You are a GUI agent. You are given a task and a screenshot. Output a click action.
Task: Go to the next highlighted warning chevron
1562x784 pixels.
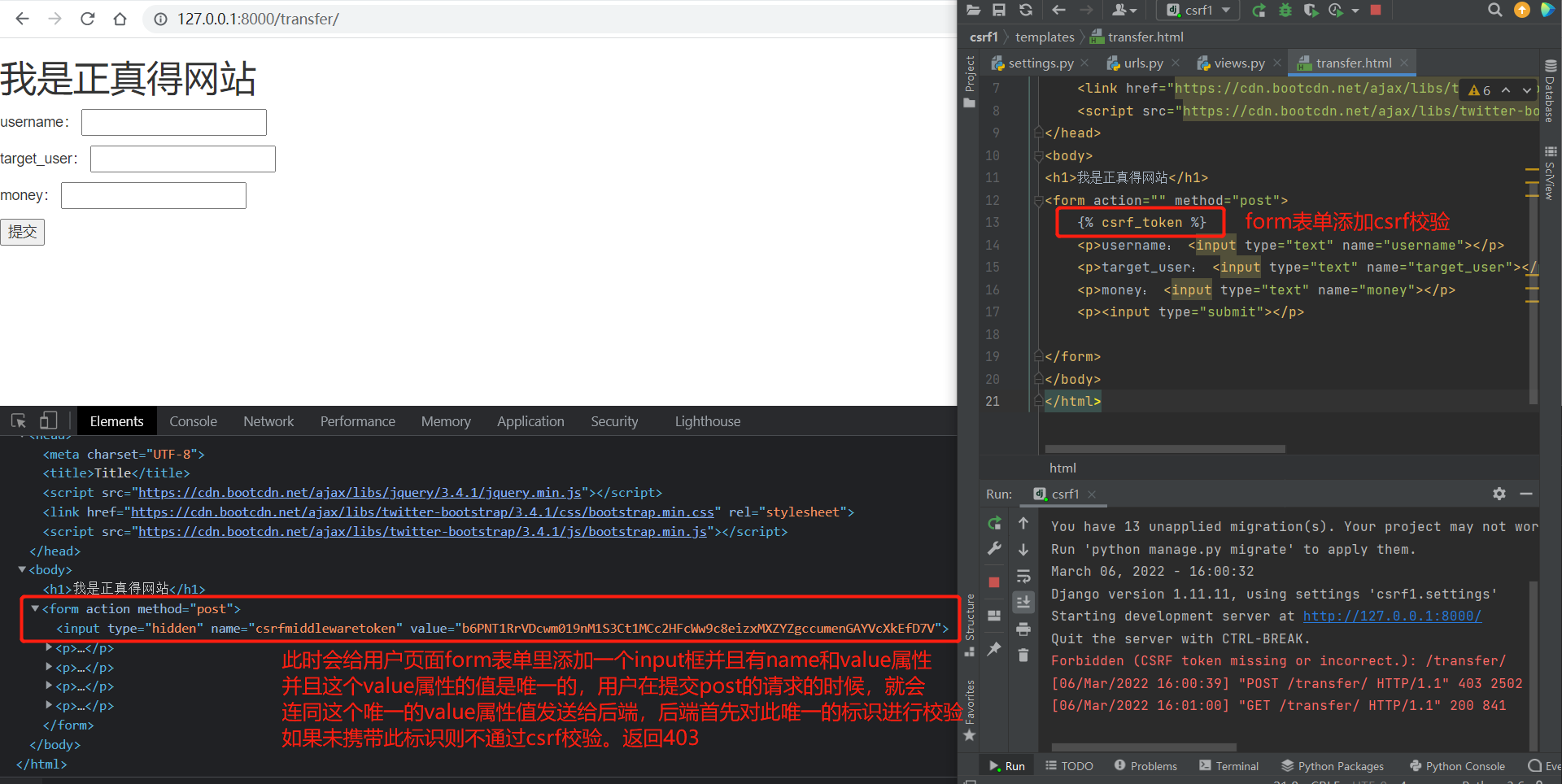pos(1527,90)
